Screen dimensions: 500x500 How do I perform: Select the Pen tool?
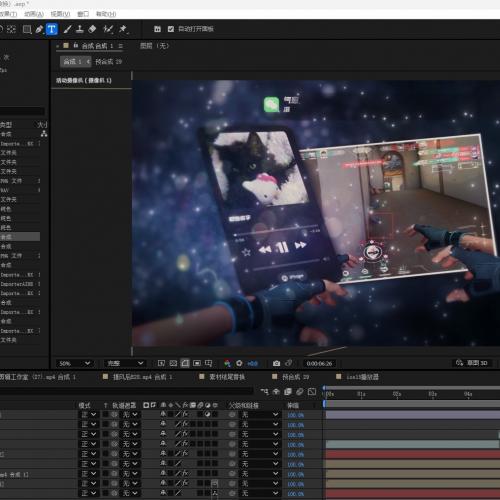coord(39,29)
